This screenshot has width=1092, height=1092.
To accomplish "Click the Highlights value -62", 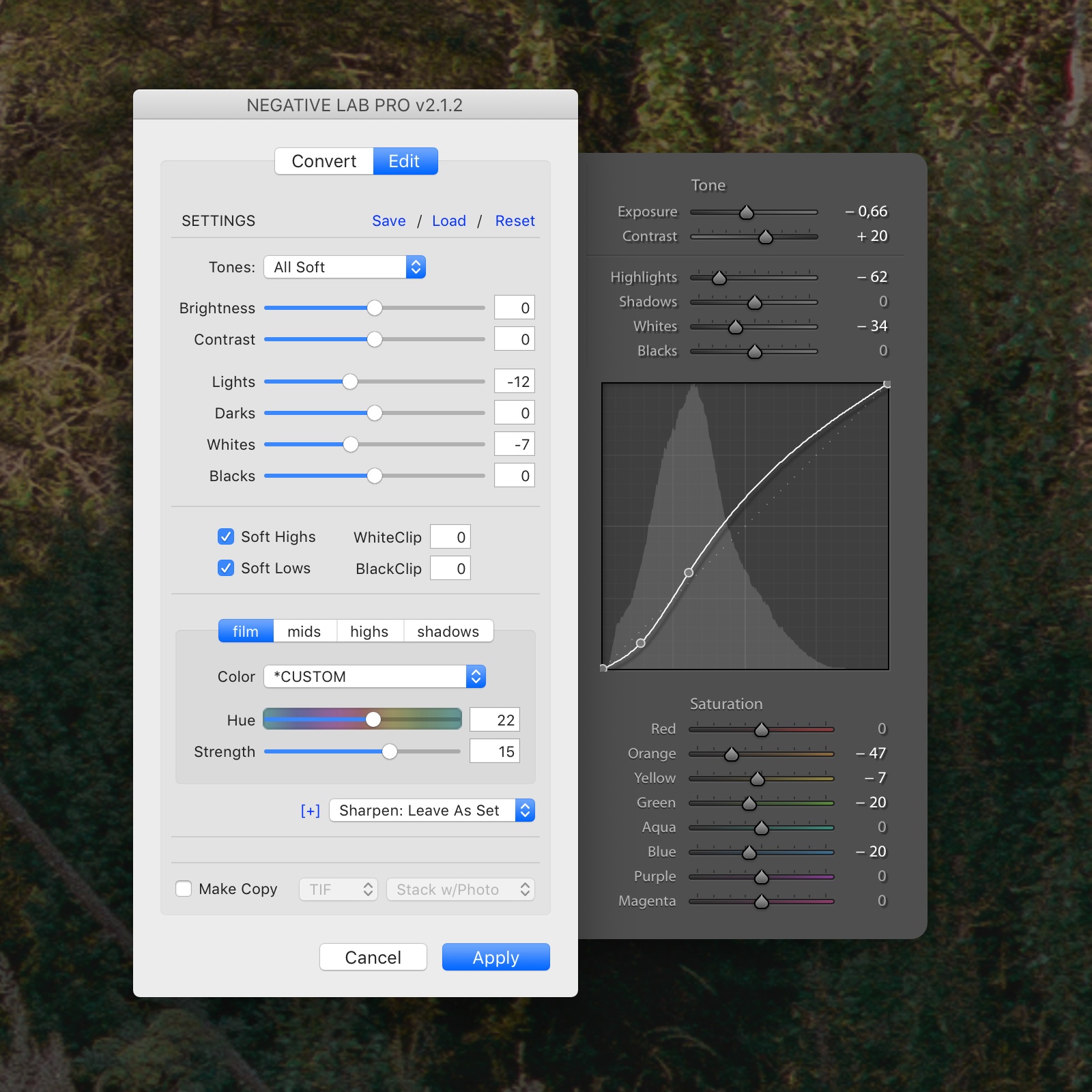I will [x=872, y=277].
